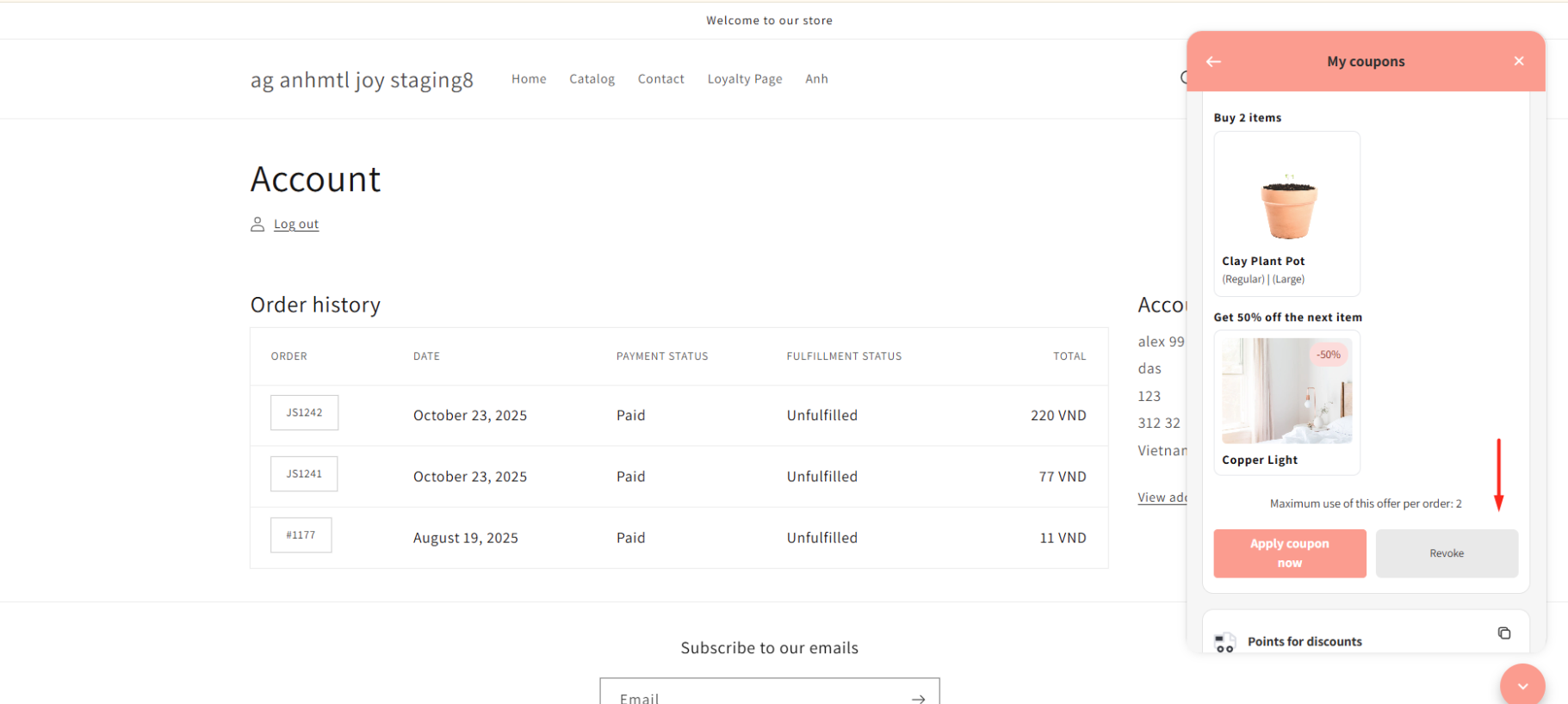Click the Log out link

(296, 225)
